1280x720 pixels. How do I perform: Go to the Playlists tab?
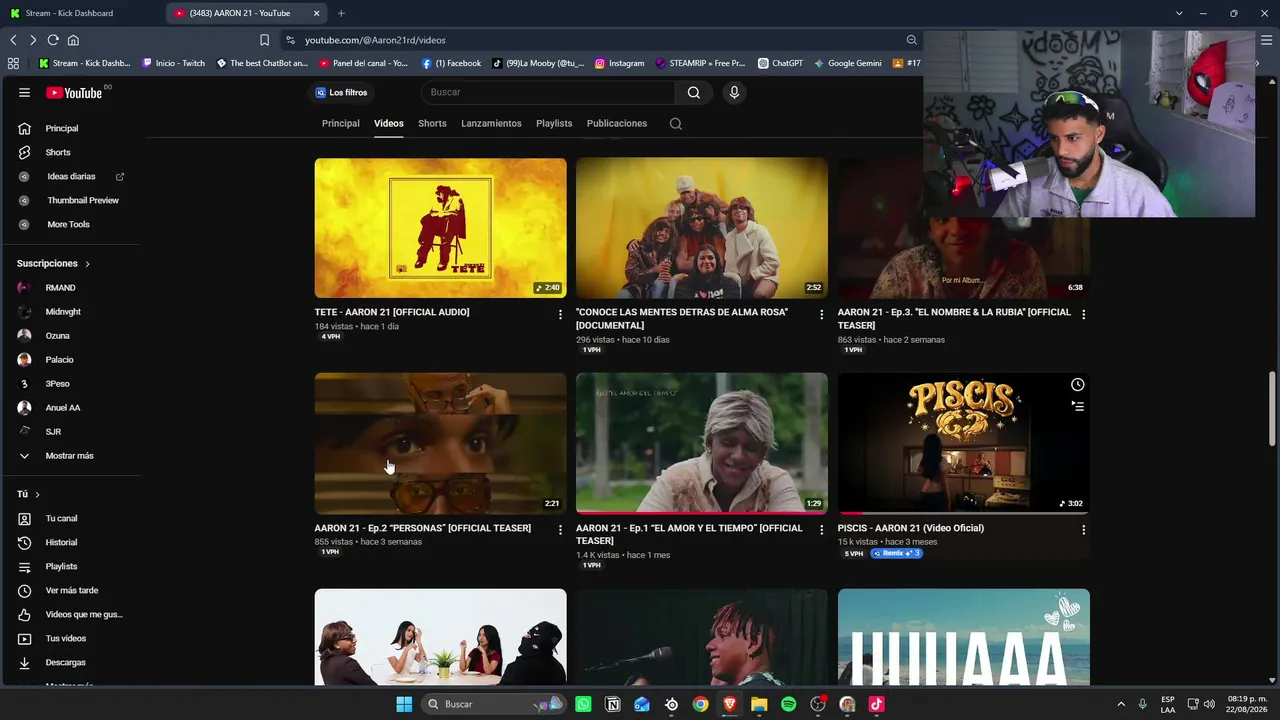pos(554,124)
